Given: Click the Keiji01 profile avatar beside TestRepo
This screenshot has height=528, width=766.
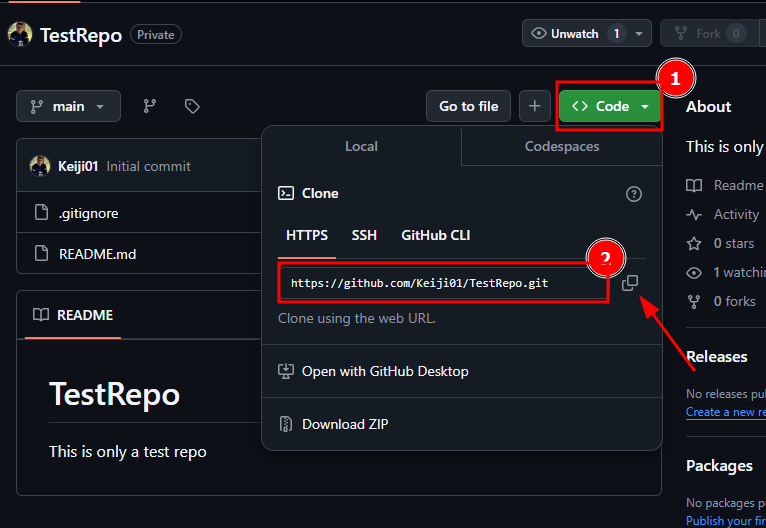Looking at the screenshot, I should (20, 35).
